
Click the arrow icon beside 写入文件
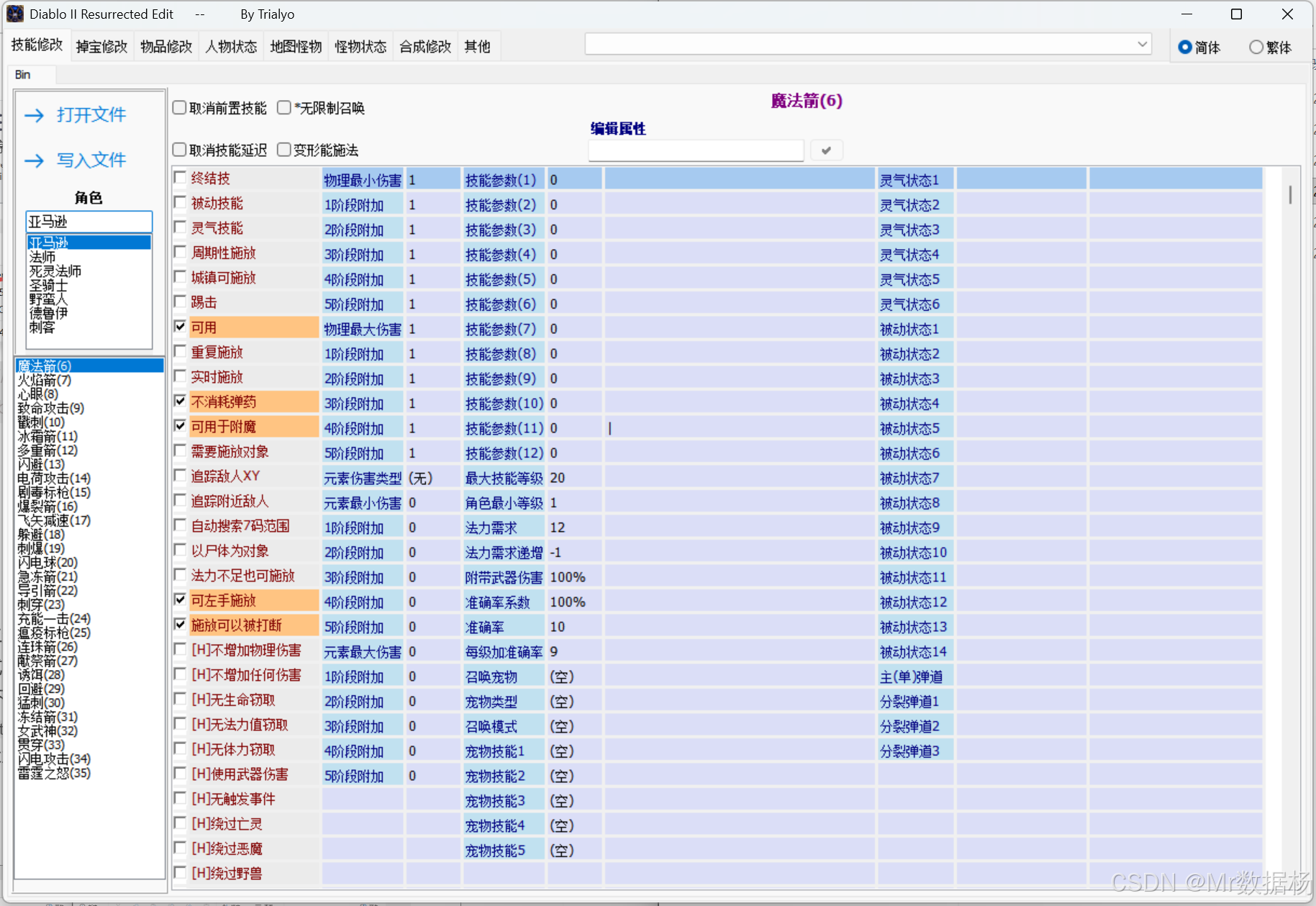pyautogui.click(x=35, y=160)
